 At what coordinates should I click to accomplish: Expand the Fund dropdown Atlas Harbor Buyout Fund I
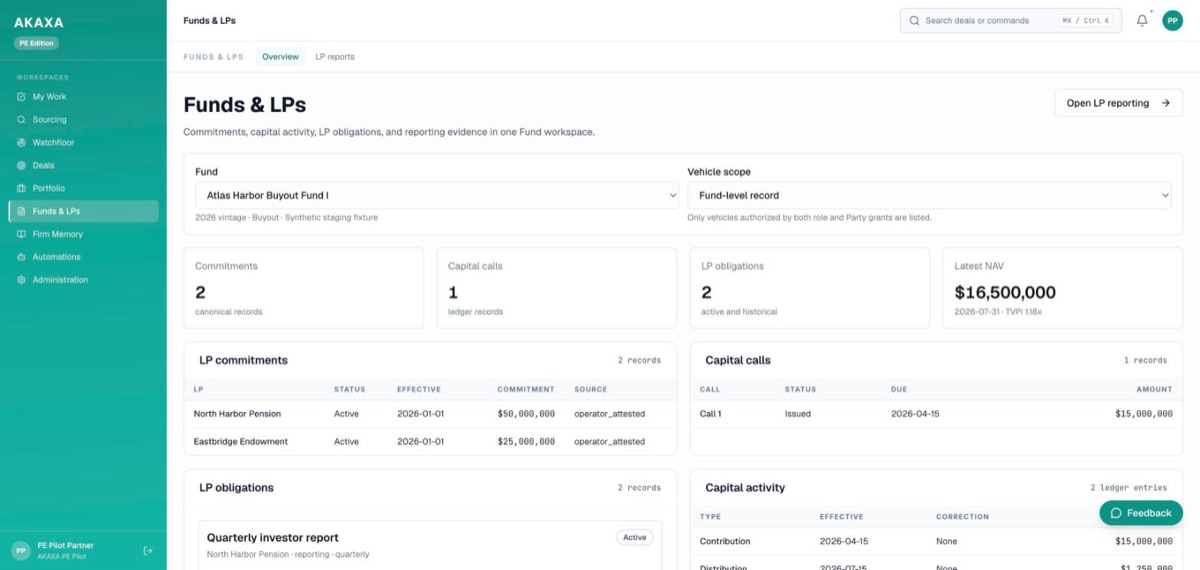point(437,195)
